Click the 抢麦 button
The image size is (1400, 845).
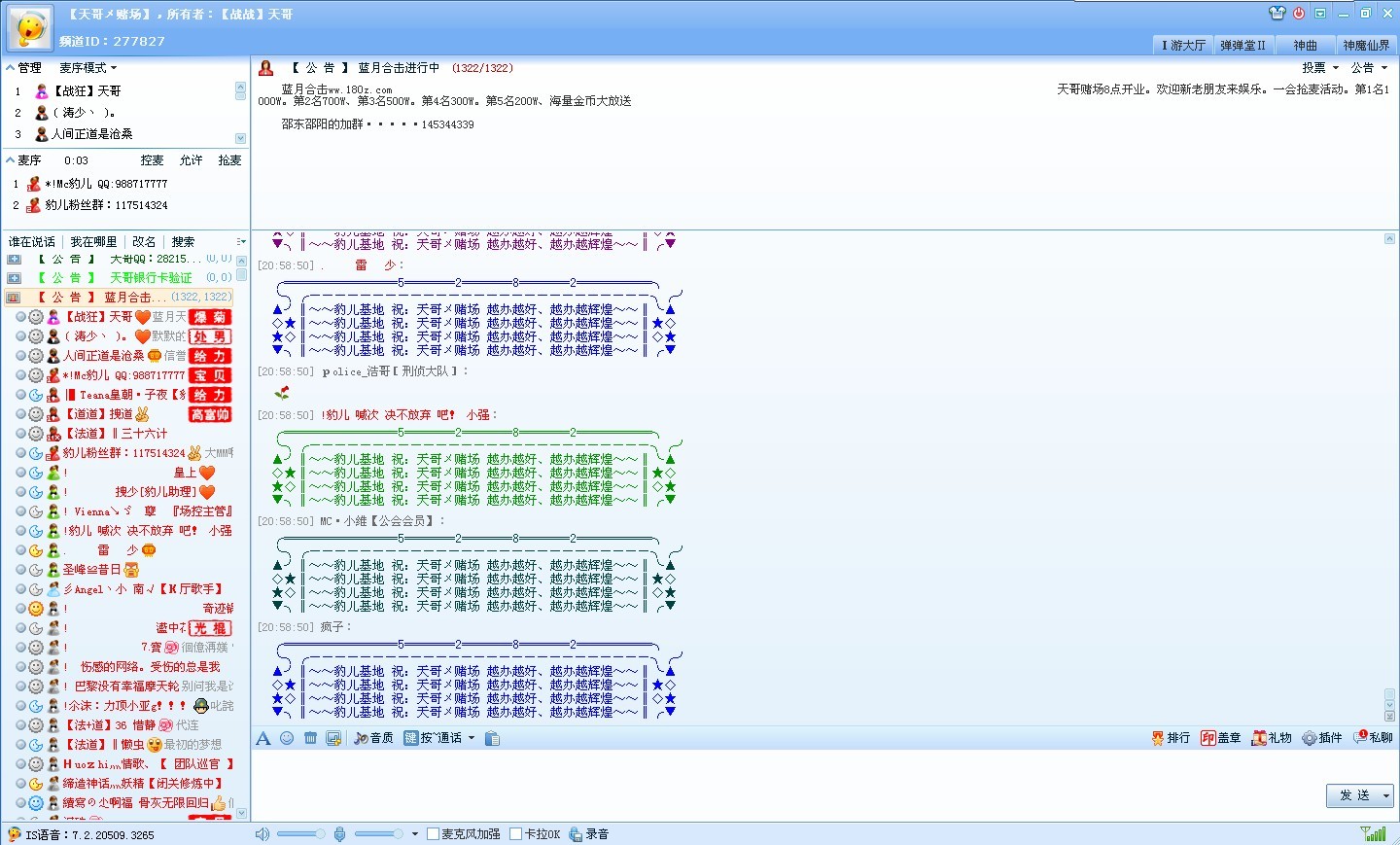pyautogui.click(x=229, y=160)
